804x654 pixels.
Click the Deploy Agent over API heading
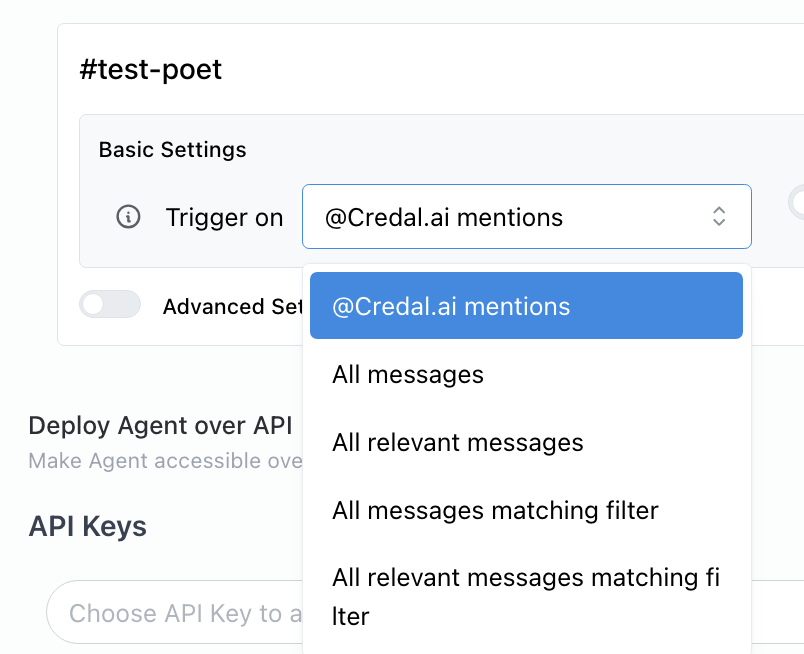pyautogui.click(x=160, y=425)
